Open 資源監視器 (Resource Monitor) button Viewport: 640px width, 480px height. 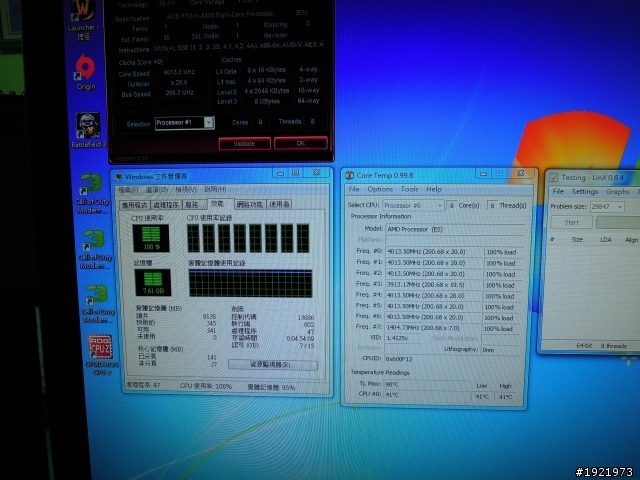(x=273, y=364)
